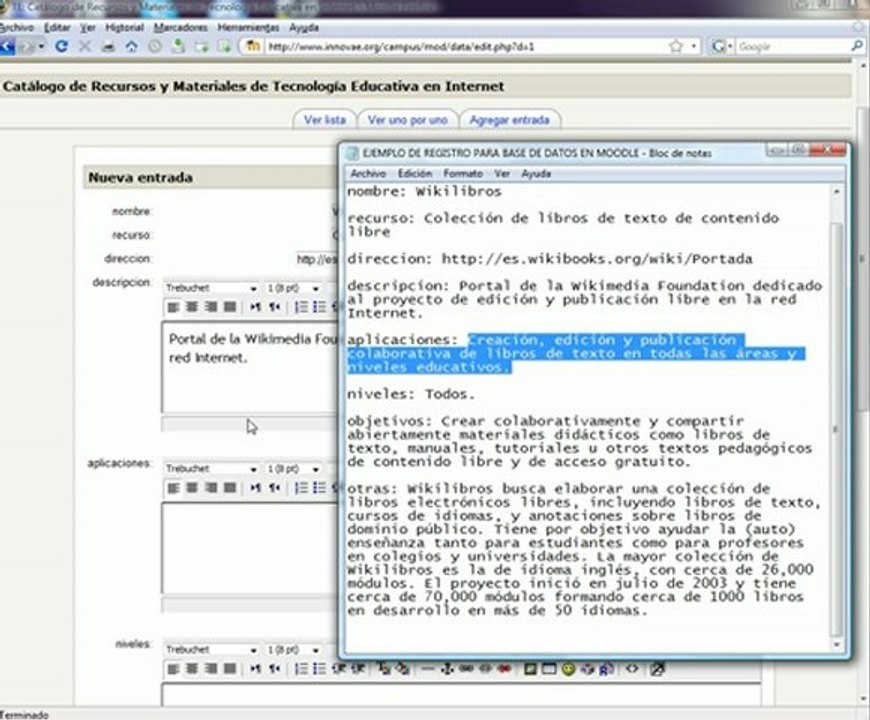Open Notepad Formato menu
The width and height of the screenshot is (870, 720).
[463, 174]
